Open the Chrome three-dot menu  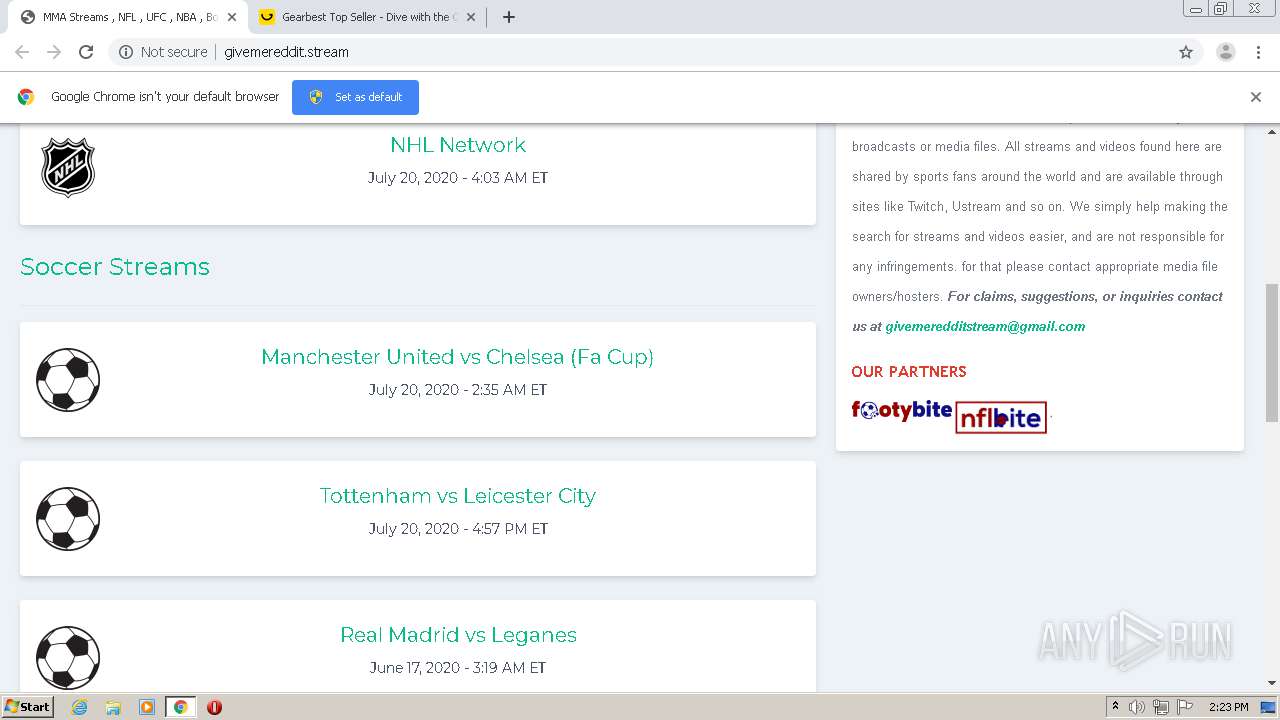1259,52
